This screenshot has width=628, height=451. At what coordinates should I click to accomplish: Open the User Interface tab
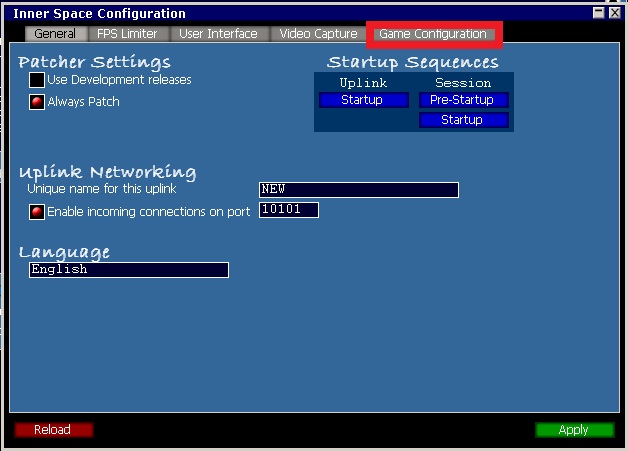pos(219,34)
